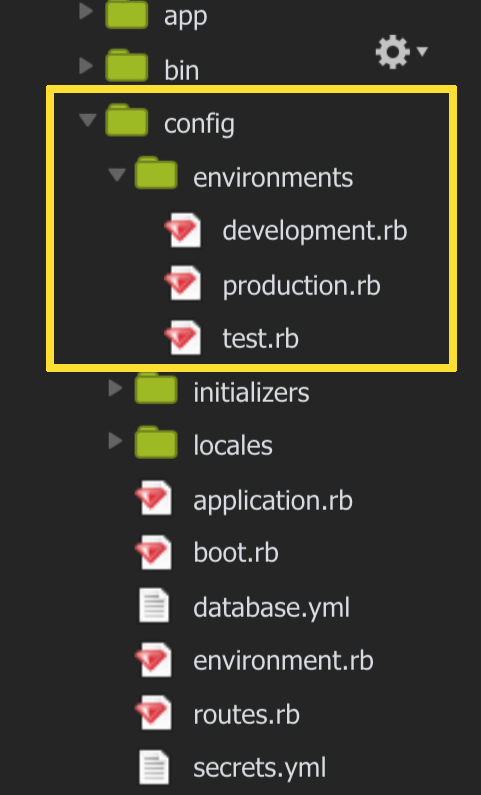Select the initializers folder label

251,393
